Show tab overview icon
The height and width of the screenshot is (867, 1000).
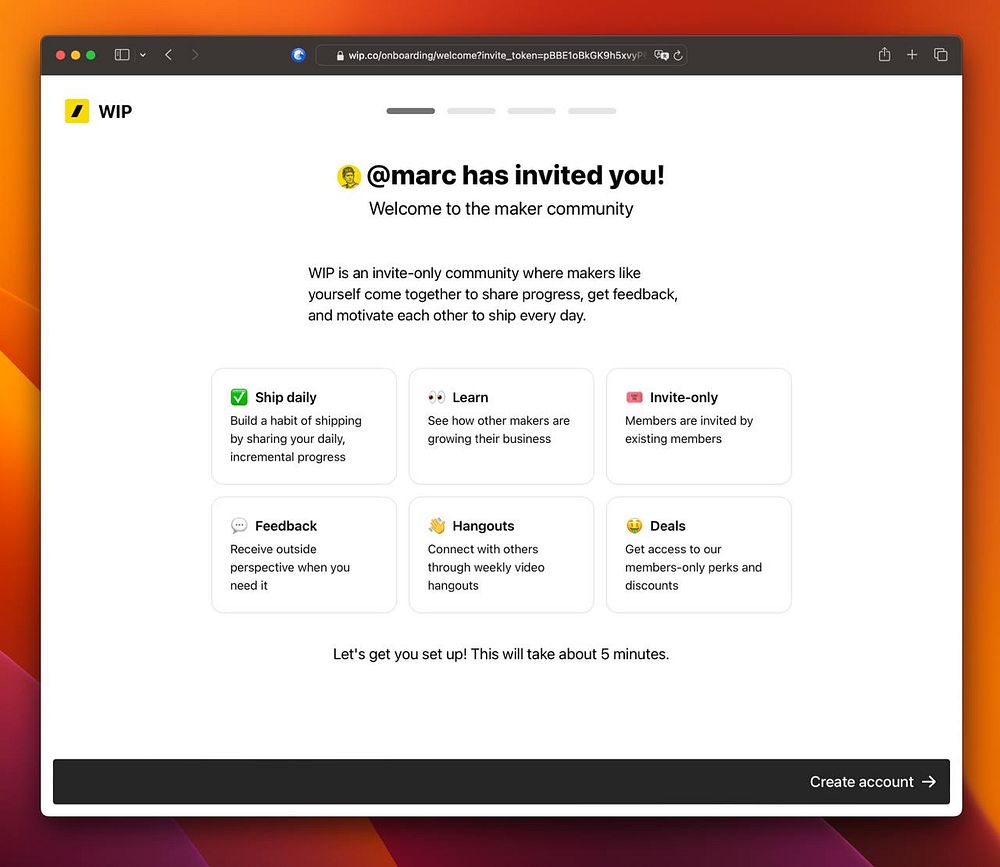941,55
